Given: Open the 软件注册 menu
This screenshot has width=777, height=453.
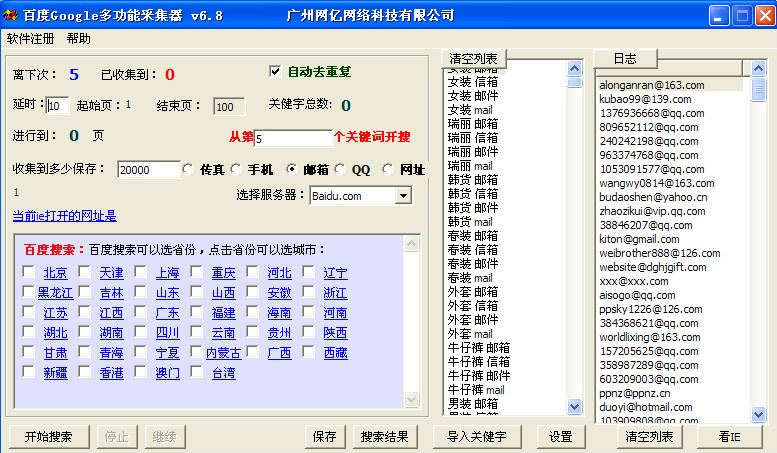Looking at the screenshot, I should pyautogui.click(x=30, y=39).
